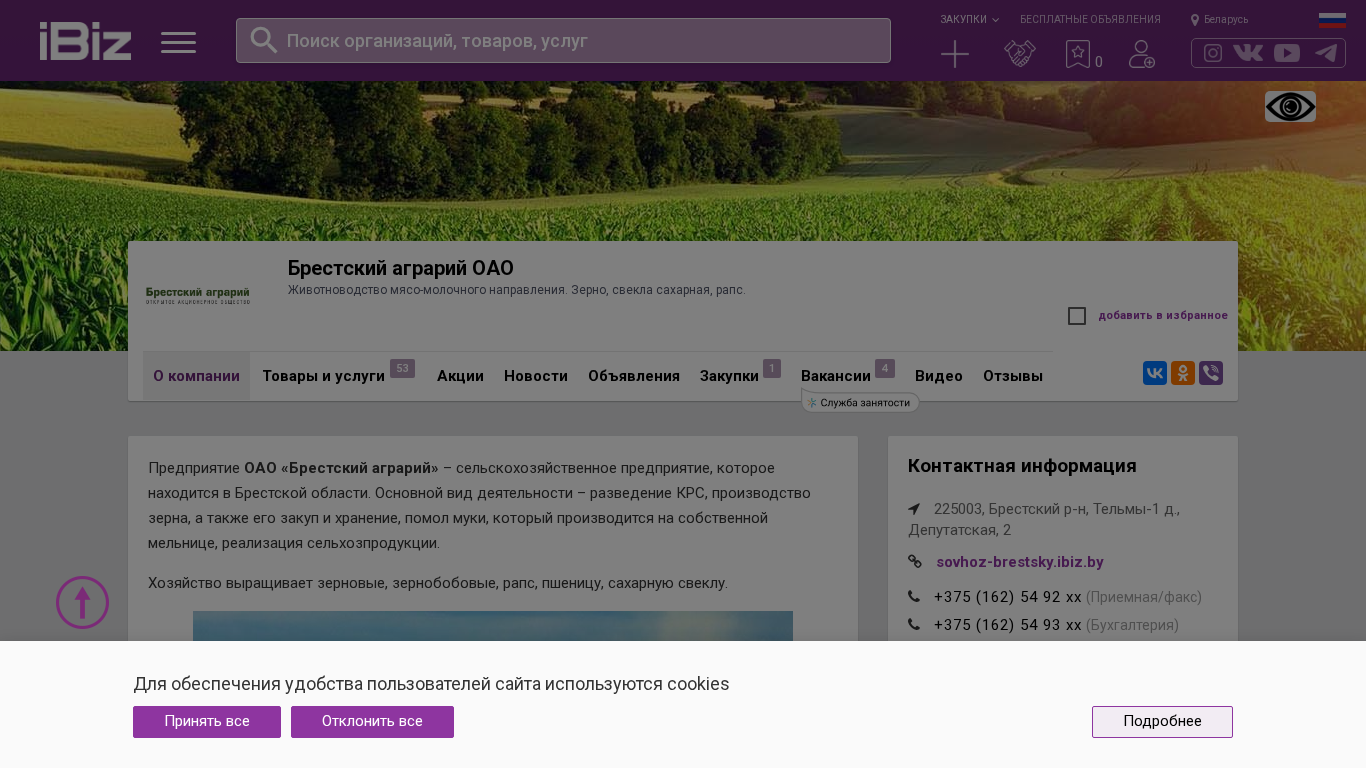Image resolution: width=1366 pixels, height=768 pixels.
Task: Click the search magnifier icon
Action: click(x=264, y=40)
